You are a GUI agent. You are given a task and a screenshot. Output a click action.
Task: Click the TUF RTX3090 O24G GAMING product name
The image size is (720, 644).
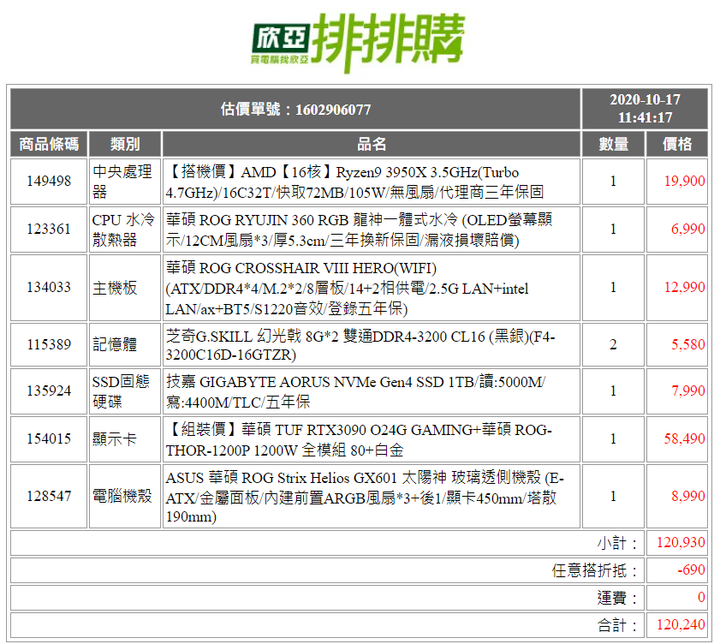point(359,440)
